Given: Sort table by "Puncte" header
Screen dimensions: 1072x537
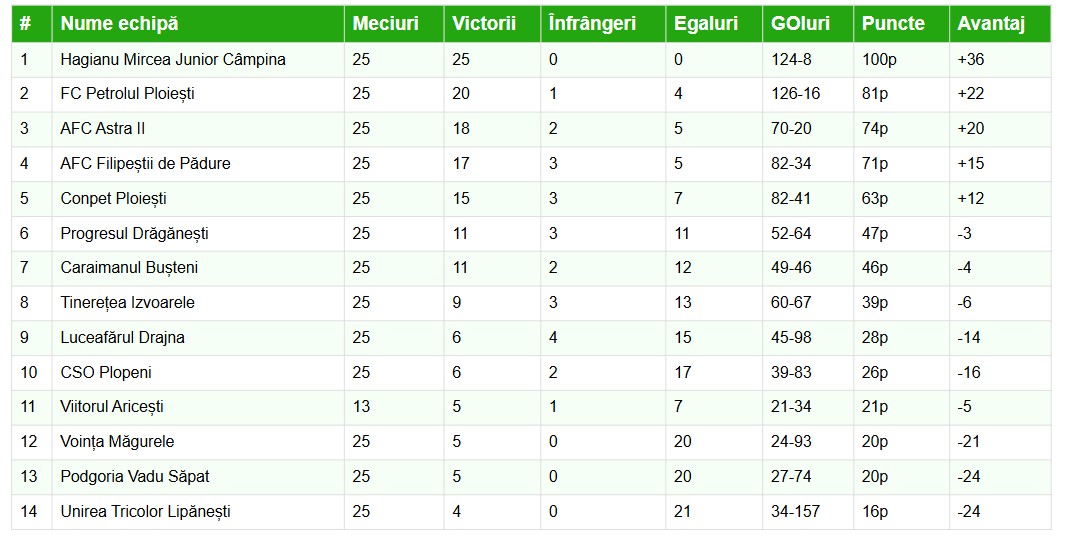Looking at the screenshot, I should tap(893, 23).
